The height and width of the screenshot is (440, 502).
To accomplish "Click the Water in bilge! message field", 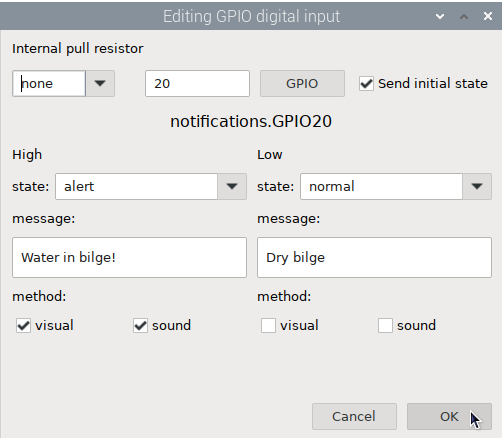I will pos(129,257).
